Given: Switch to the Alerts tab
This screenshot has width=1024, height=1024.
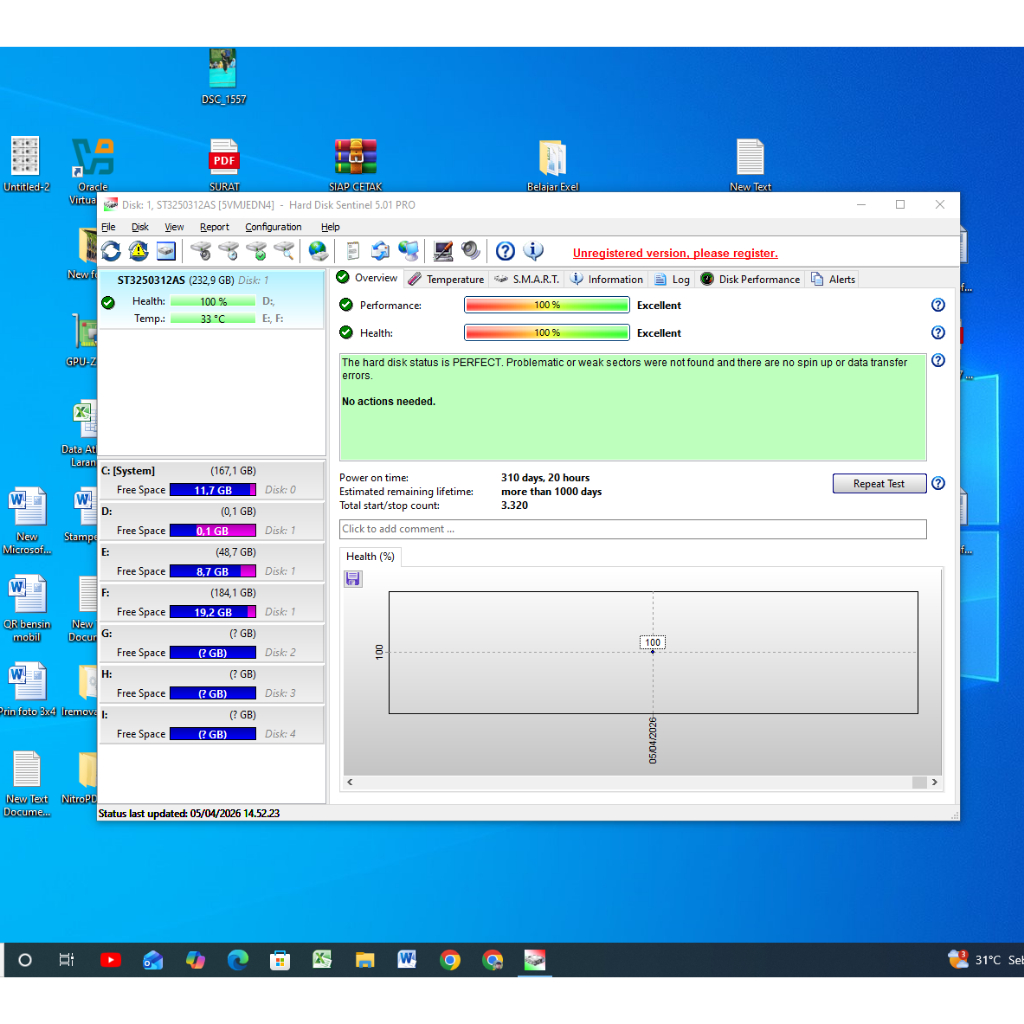Looking at the screenshot, I should [x=833, y=280].
